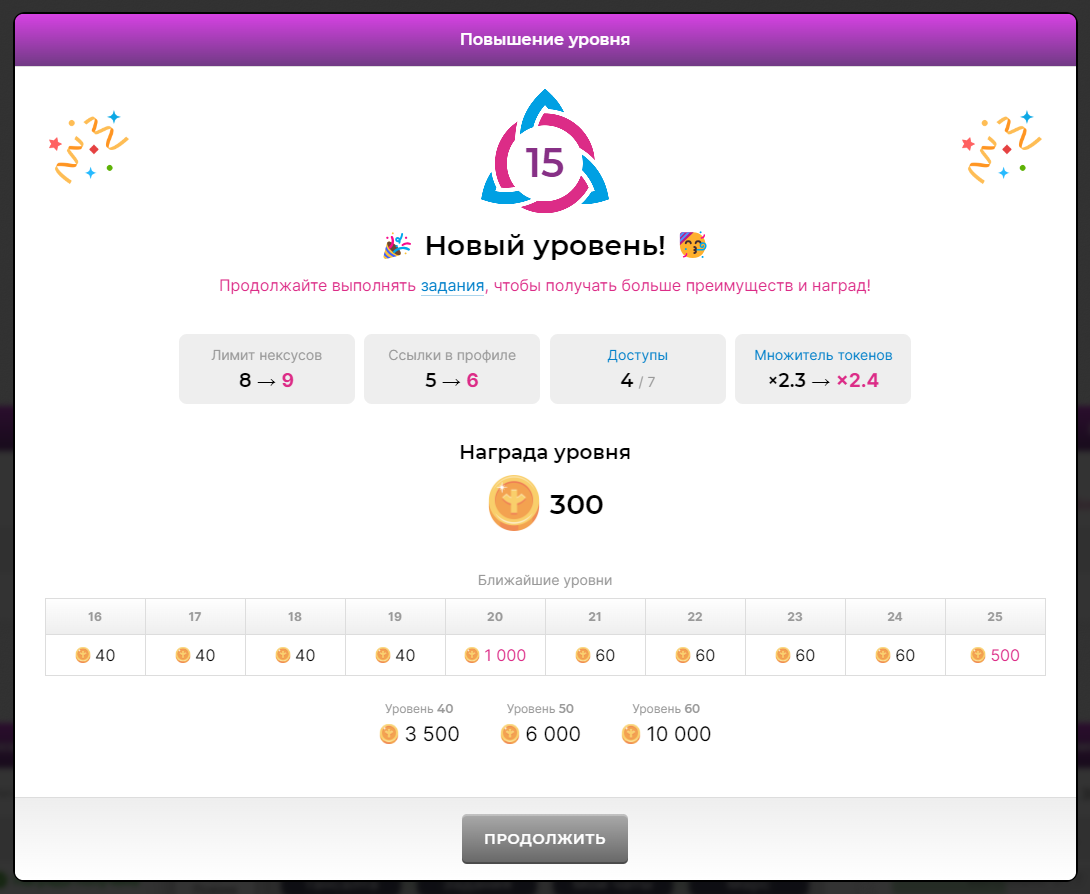Image resolution: width=1090 pixels, height=894 pixels.
Task: Click the partying face emoji
Action: pyautogui.click(x=692, y=245)
